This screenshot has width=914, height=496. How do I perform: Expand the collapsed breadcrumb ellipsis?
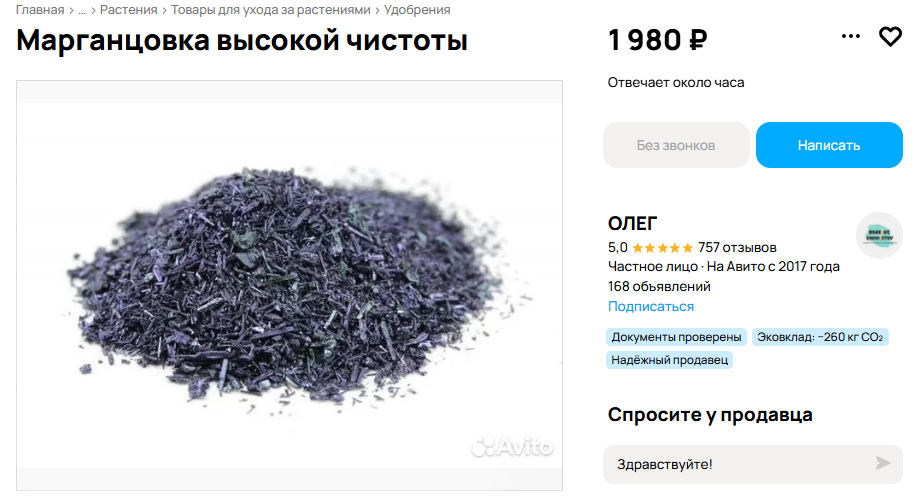pos(82,10)
